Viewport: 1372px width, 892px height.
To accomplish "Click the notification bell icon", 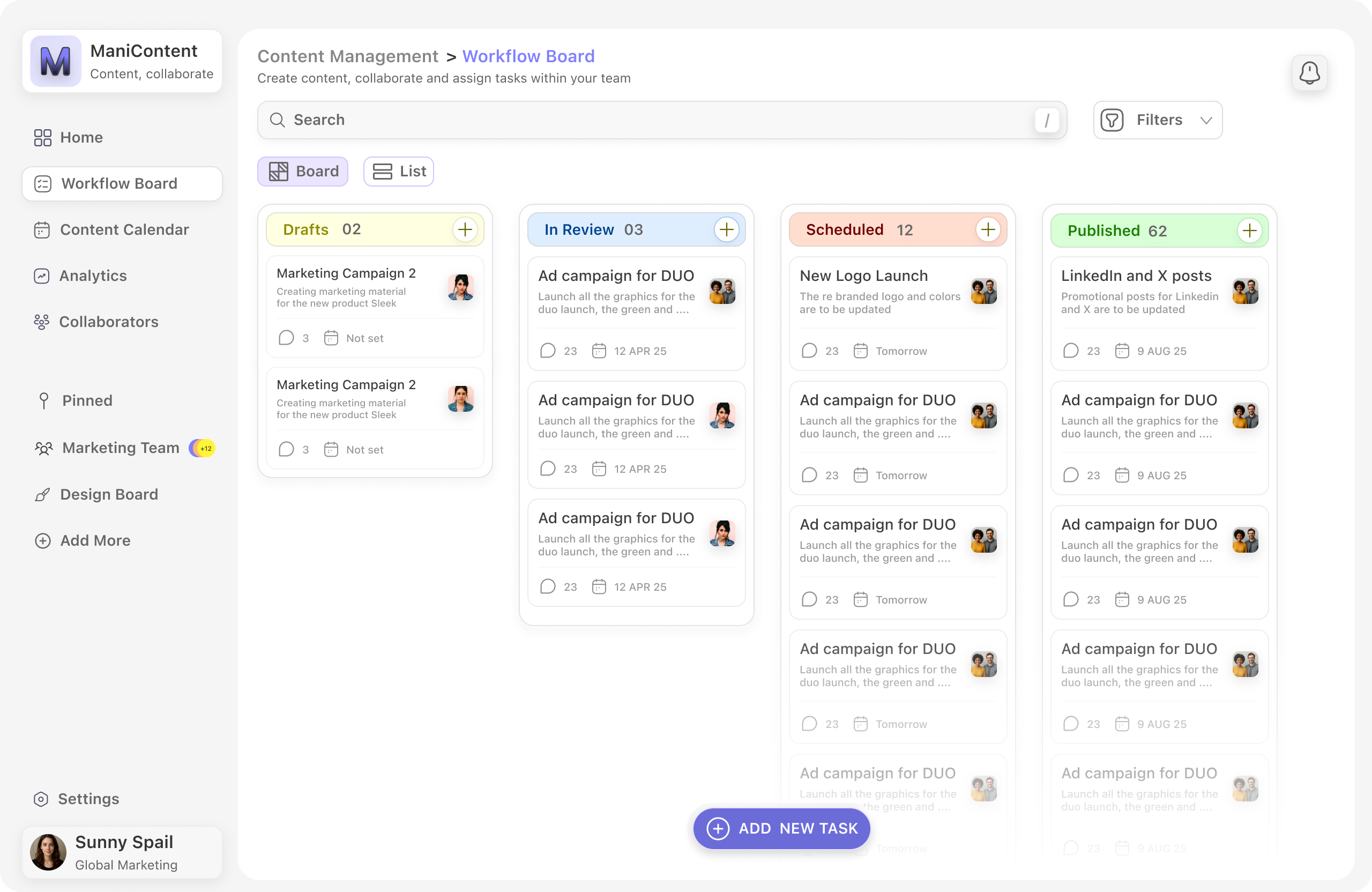I will tap(1309, 73).
